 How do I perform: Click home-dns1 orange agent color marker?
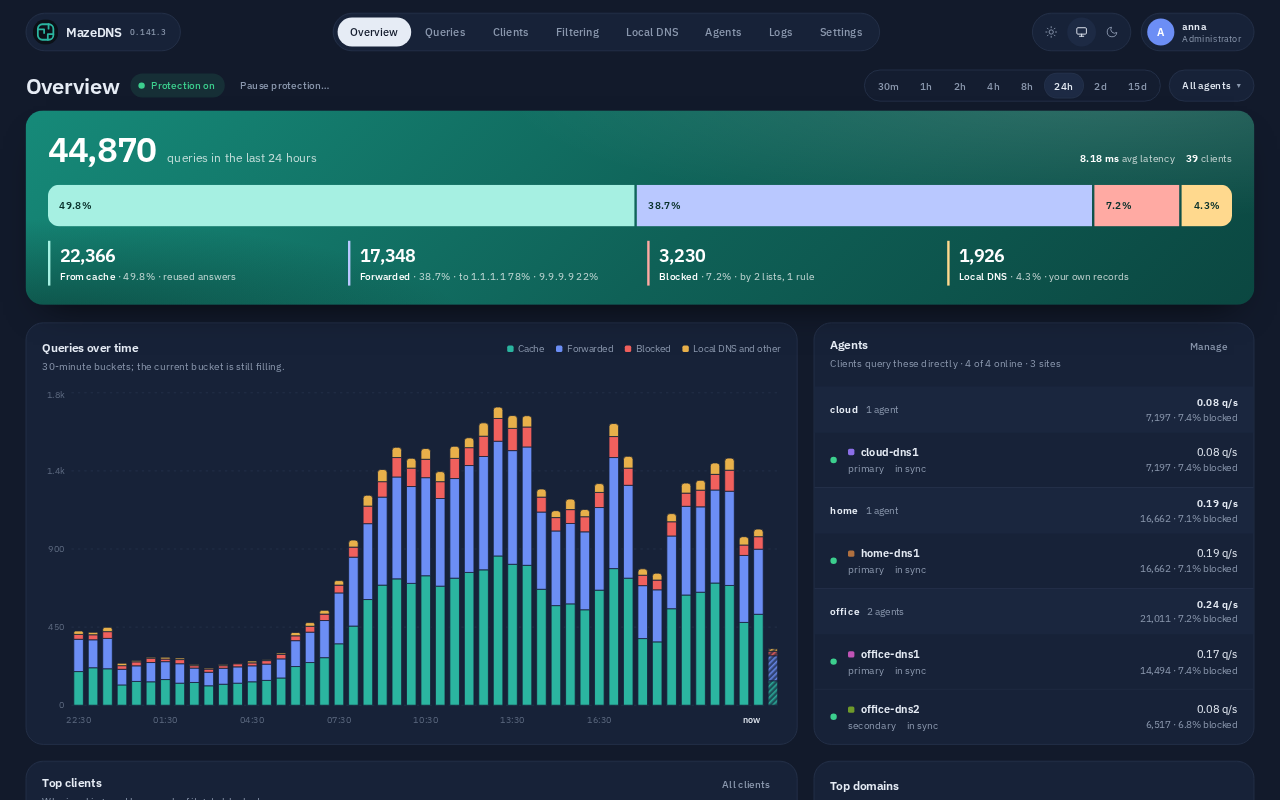pos(851,553)
